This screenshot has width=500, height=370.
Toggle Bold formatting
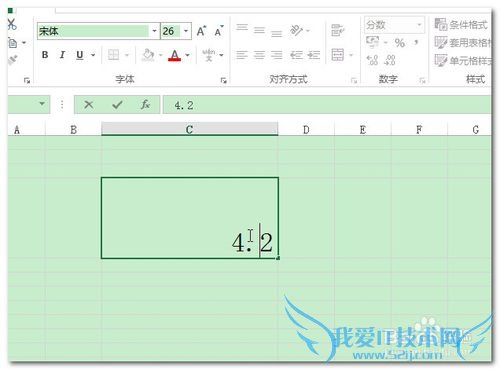(x=45, y=55)
